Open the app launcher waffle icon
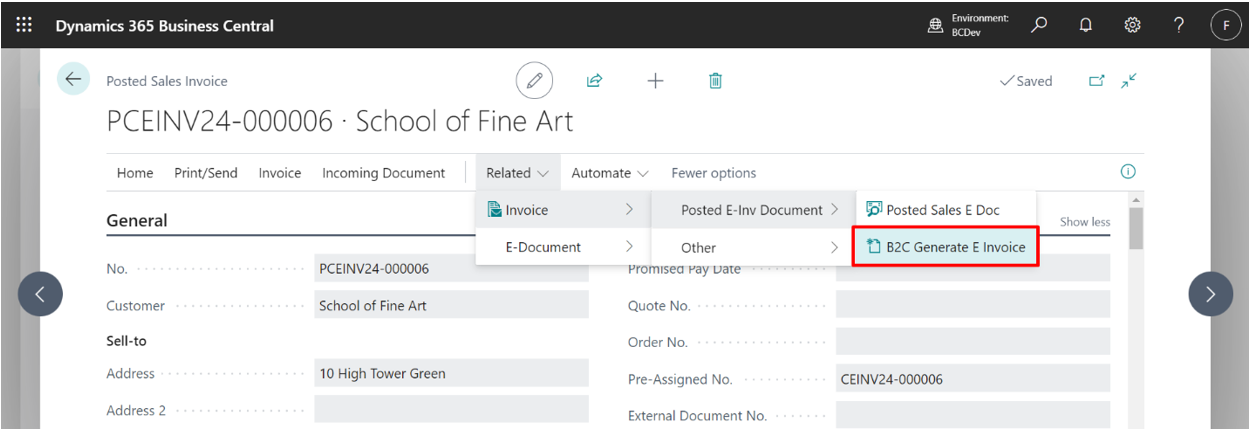The height and width of the screenshot is (430, 1250). (24, 25)
